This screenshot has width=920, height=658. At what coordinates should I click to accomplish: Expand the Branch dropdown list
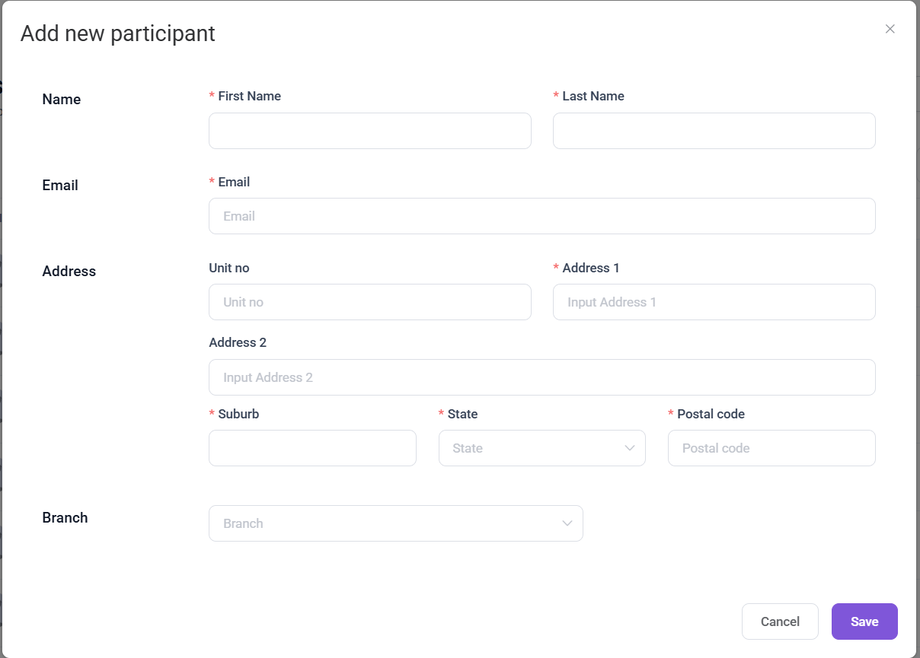point(396,523)
